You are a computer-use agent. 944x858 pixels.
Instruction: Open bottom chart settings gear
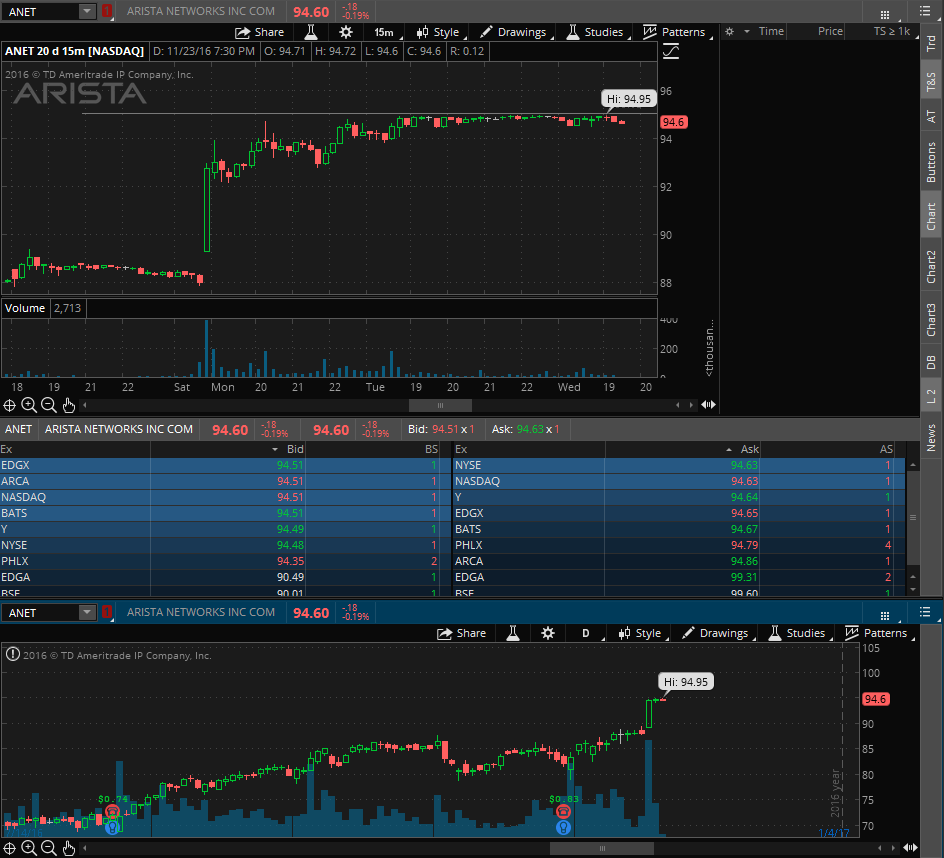pos(547,633)
